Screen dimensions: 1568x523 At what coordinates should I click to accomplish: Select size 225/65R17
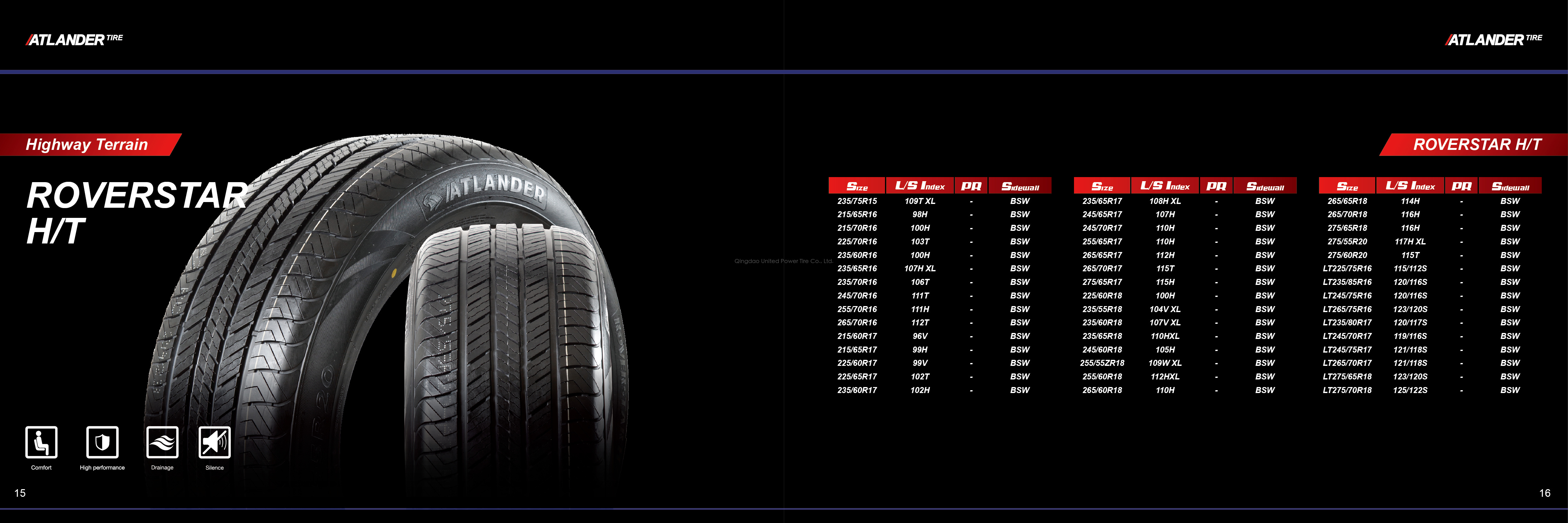(857, 376)
